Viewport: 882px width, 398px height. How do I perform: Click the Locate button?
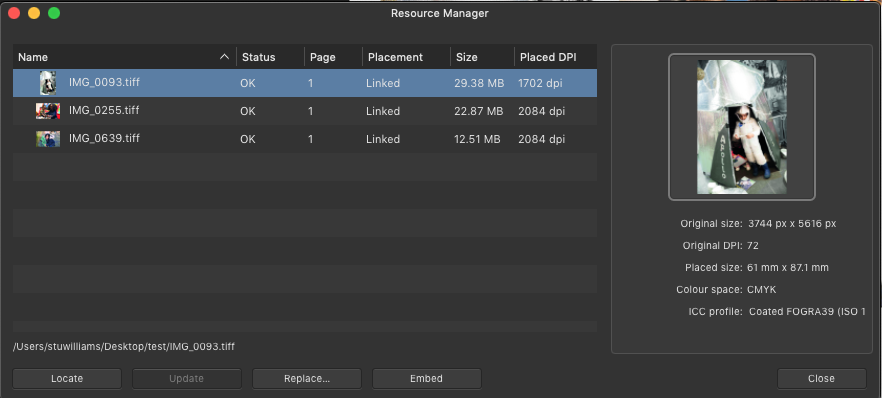(67, 378)
